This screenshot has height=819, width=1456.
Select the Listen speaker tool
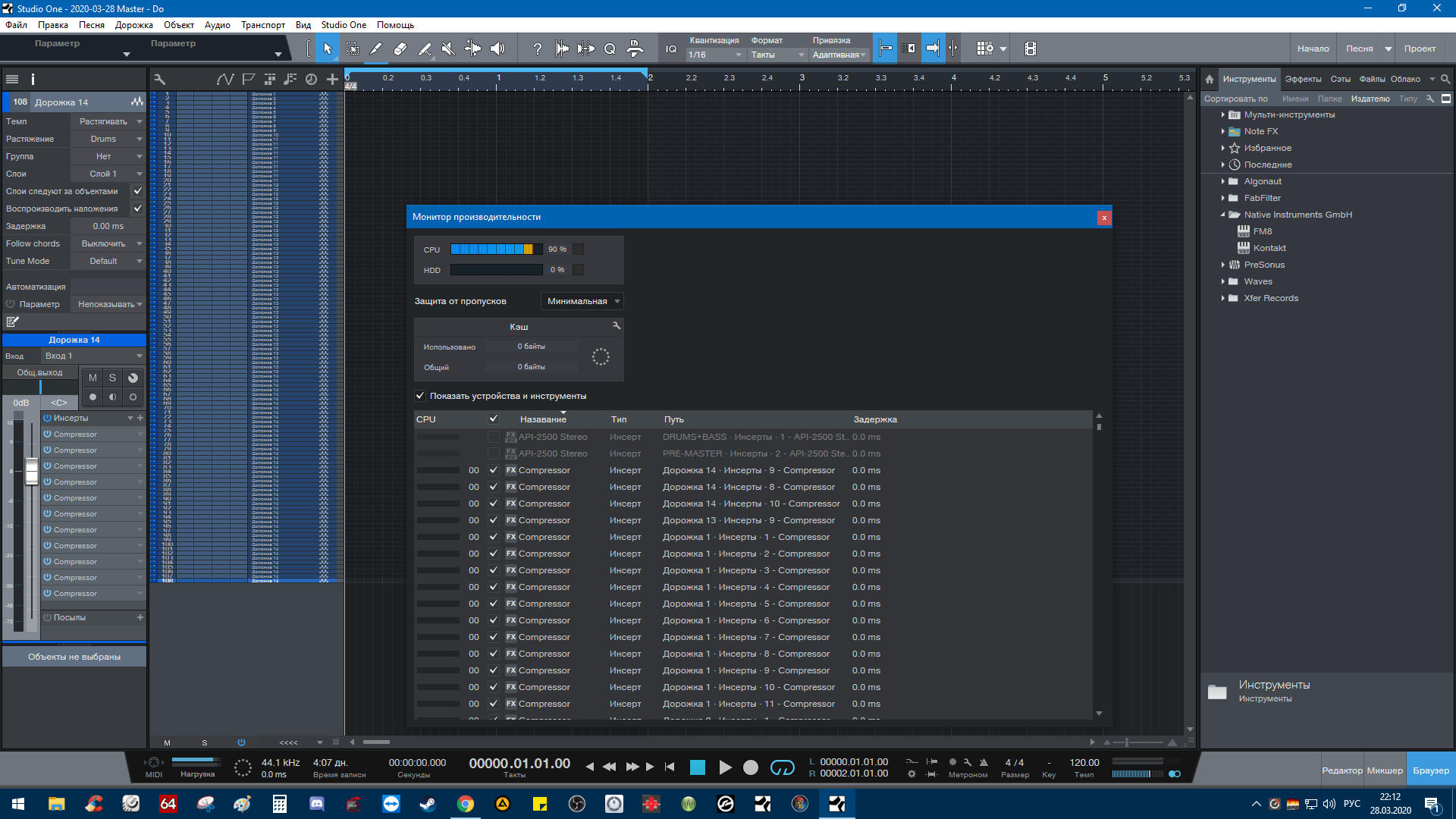tap(497, 49)
